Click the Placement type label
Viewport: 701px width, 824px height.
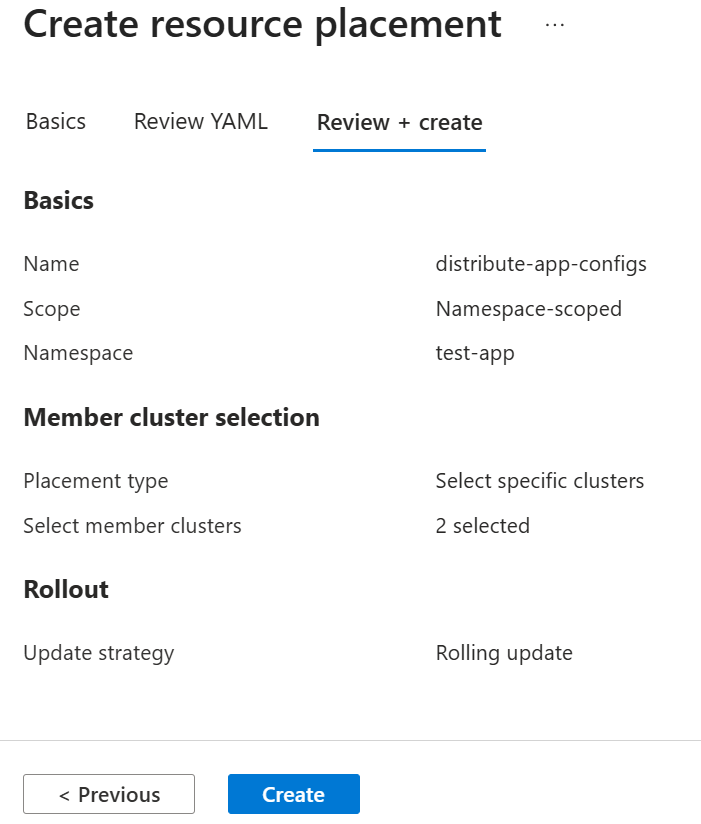click(96, 481)
